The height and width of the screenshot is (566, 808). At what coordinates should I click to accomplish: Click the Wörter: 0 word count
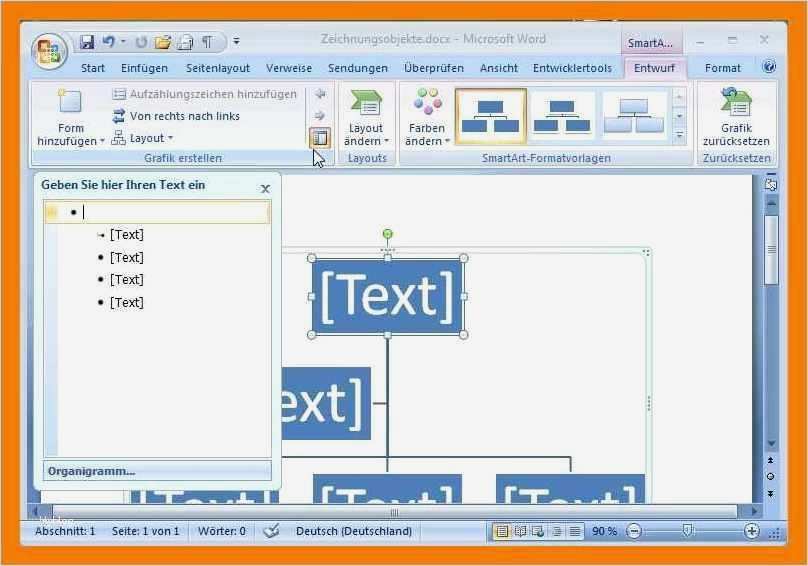point(222,531)
